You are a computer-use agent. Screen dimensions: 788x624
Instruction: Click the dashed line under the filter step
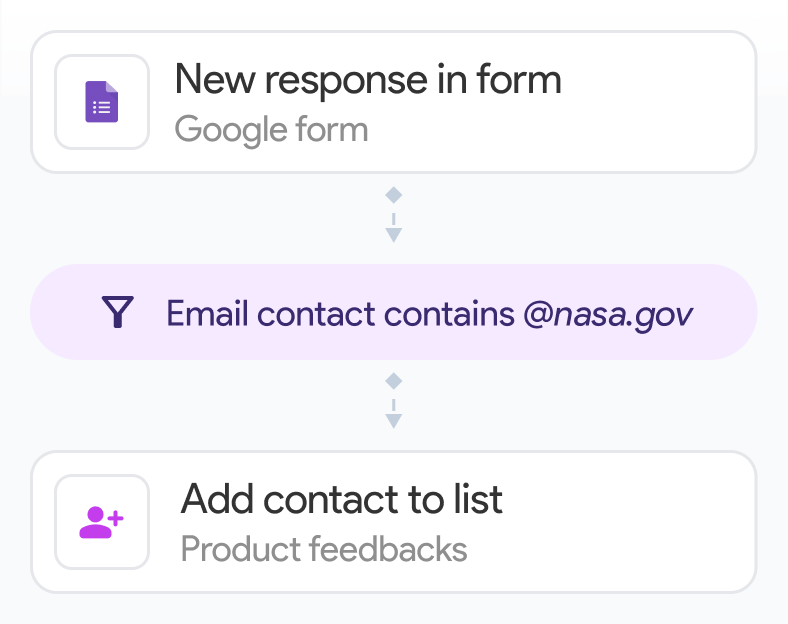394,403
